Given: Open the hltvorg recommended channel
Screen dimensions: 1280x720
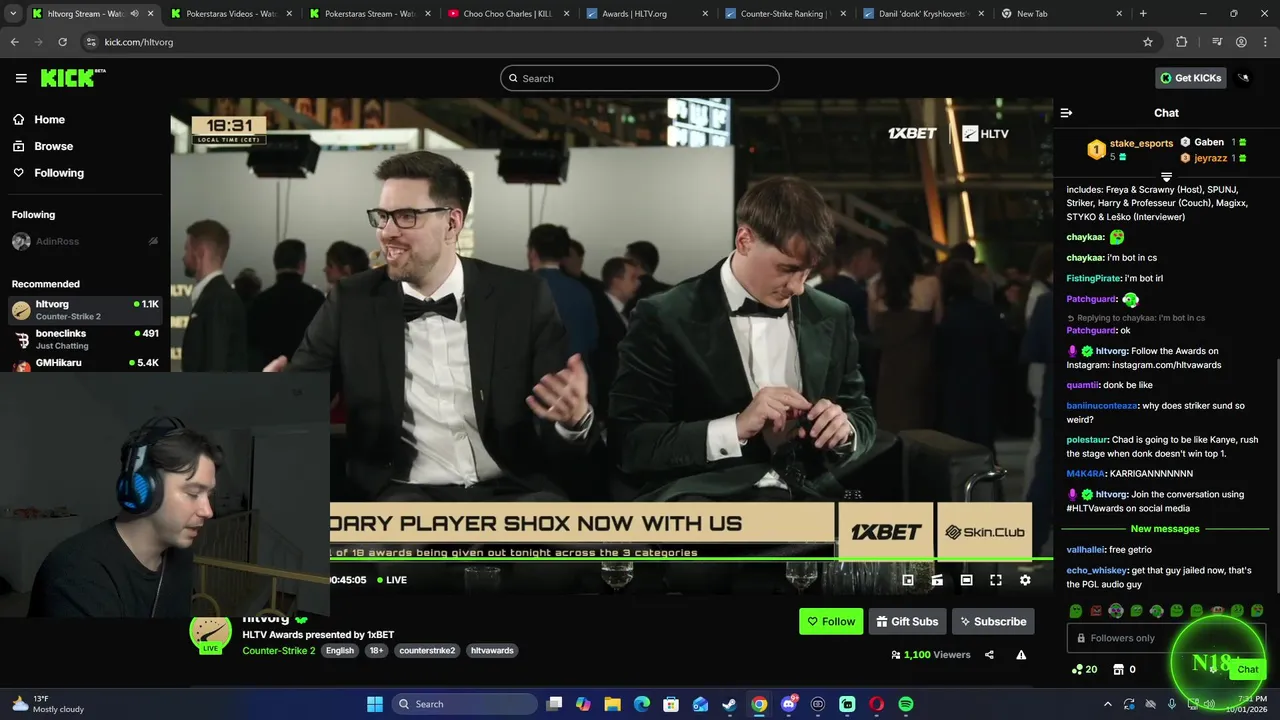Looking at the screenshot, I should pyautogui.click(x=85, y=310).
